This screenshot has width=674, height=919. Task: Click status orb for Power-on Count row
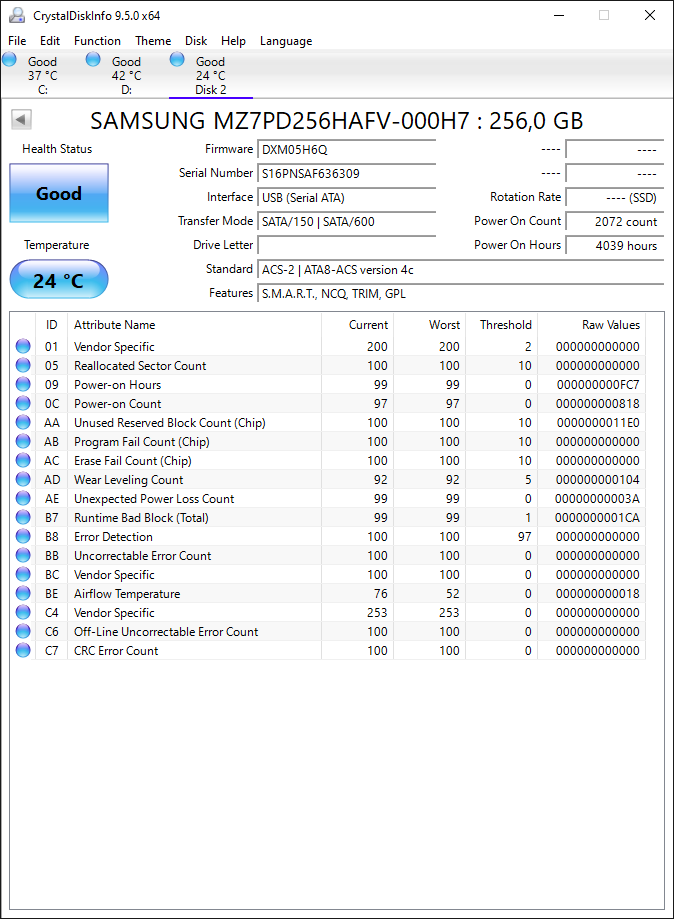(x=23, y=403)
